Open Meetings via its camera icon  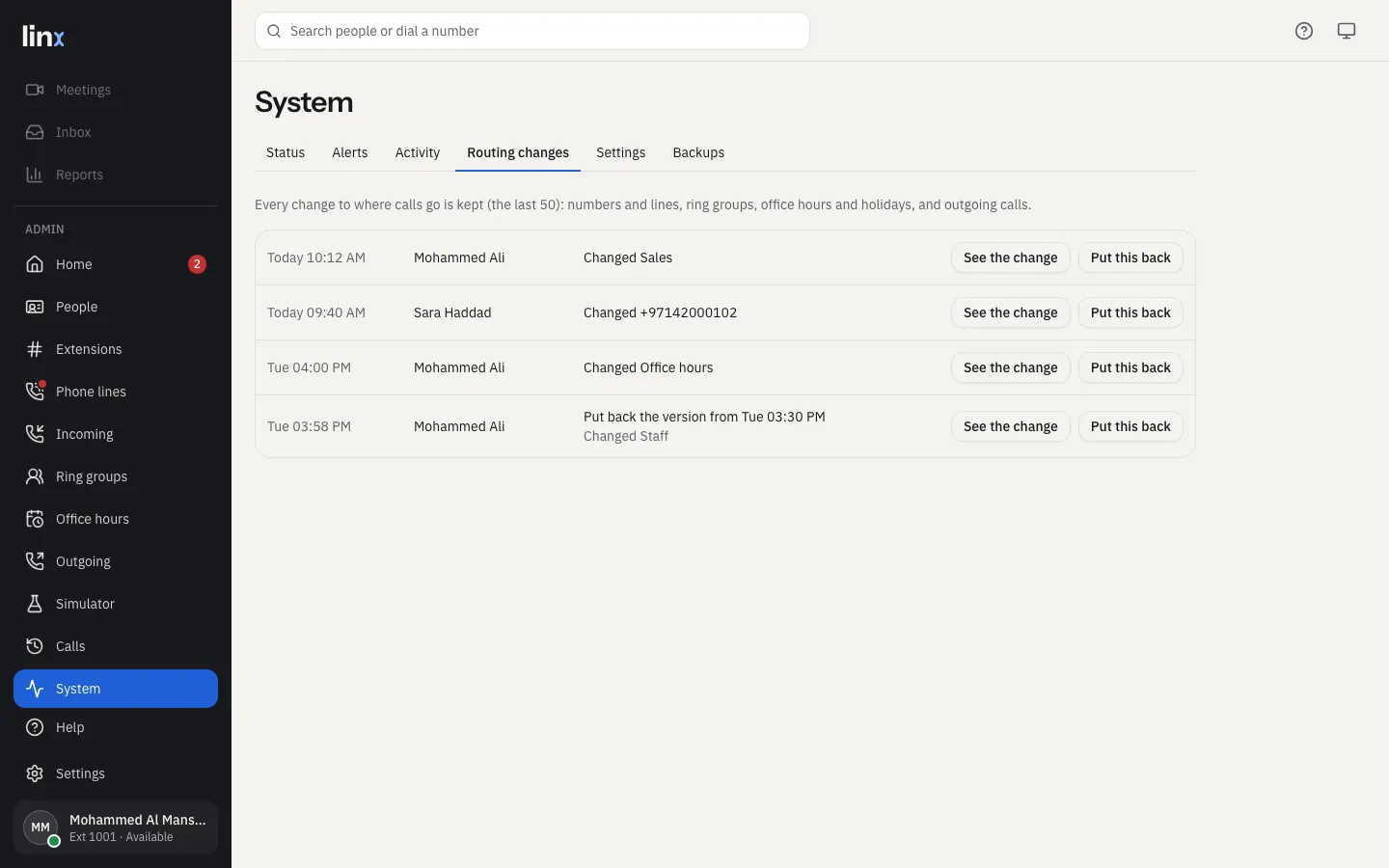[35, 90]
